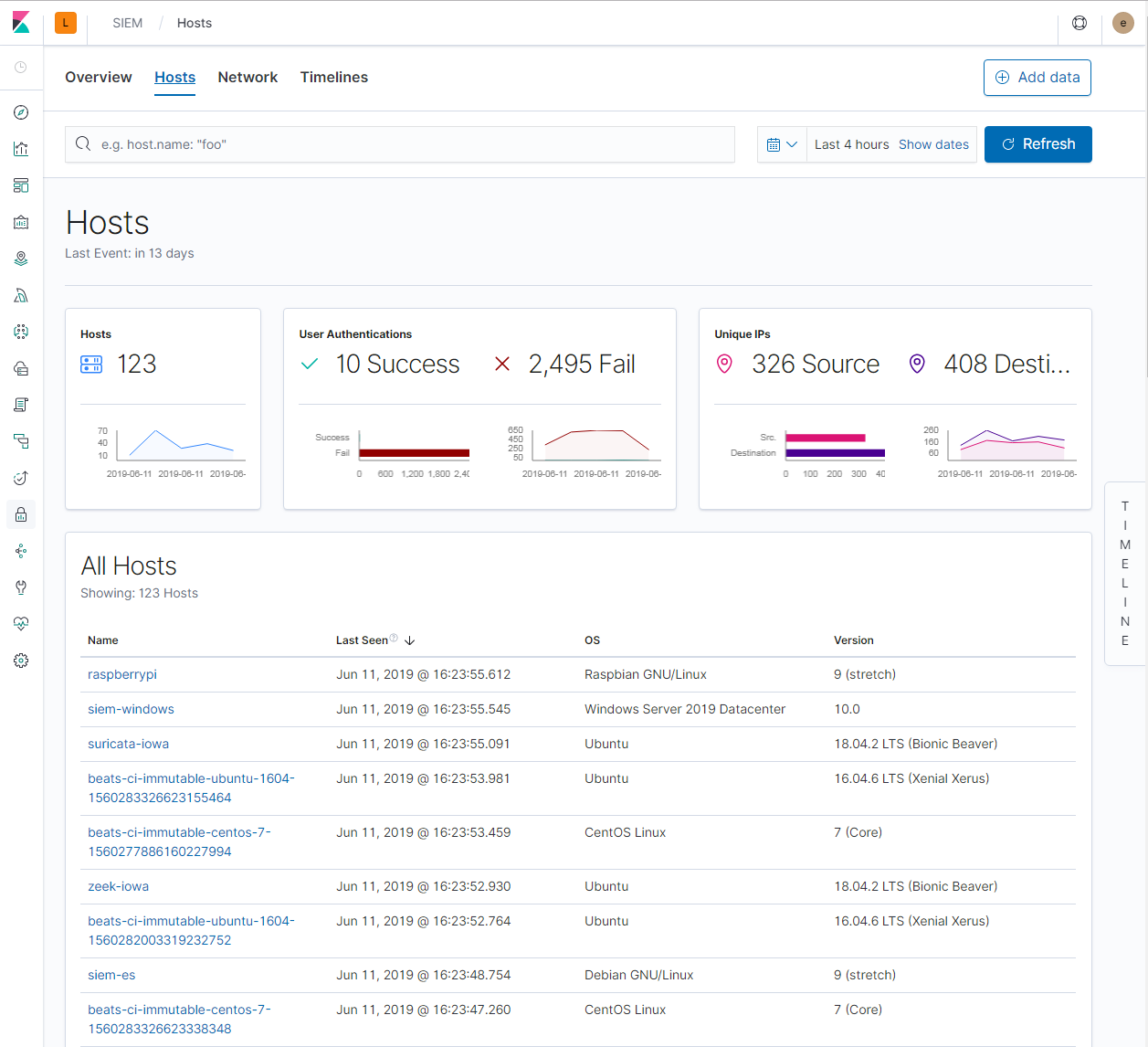Expand the Timeline flyout on the right

pyautogui.click(x=1125, y=572)
